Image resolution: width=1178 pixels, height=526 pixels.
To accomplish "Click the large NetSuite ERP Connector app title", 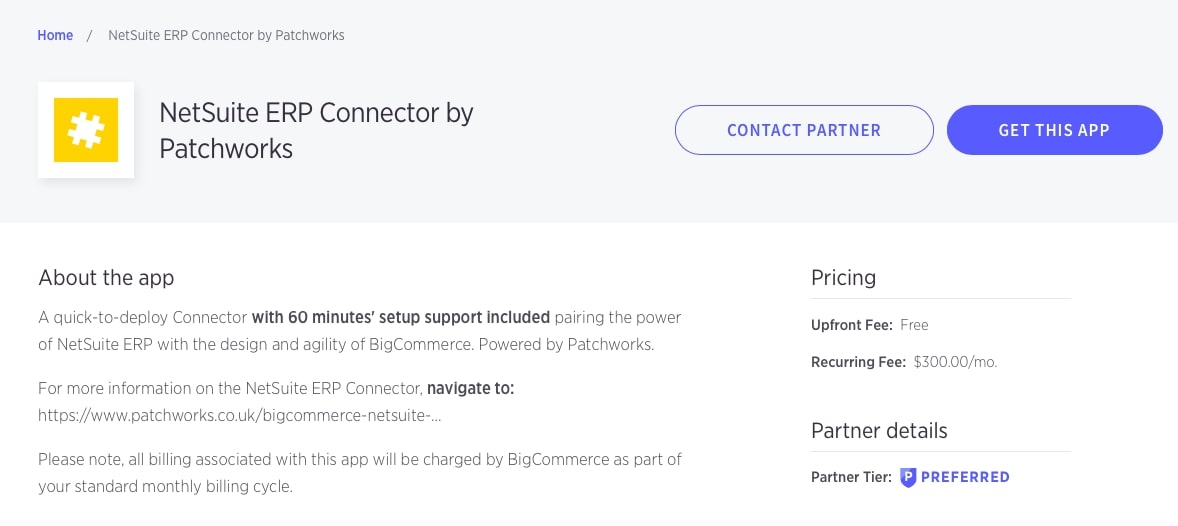I will pos(316,130).
